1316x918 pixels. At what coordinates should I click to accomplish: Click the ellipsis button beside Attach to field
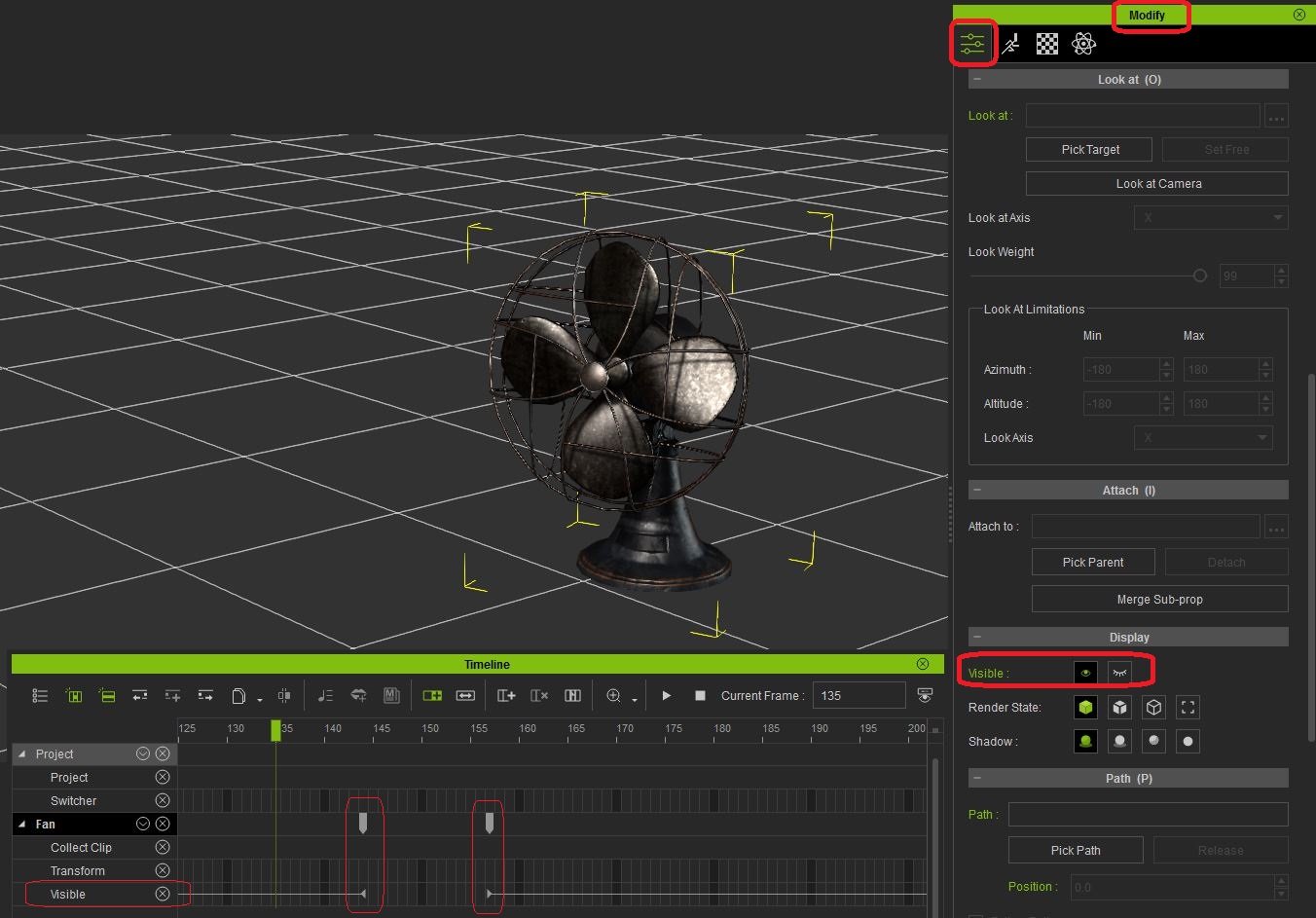point(1276,527)
